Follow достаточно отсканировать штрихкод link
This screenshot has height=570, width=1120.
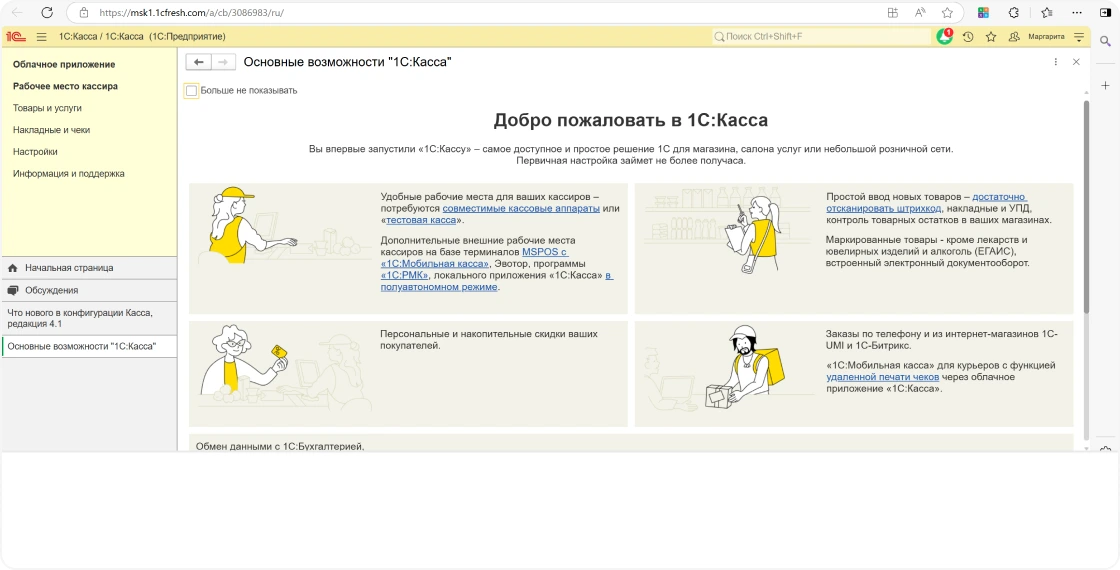click(926, 203)
